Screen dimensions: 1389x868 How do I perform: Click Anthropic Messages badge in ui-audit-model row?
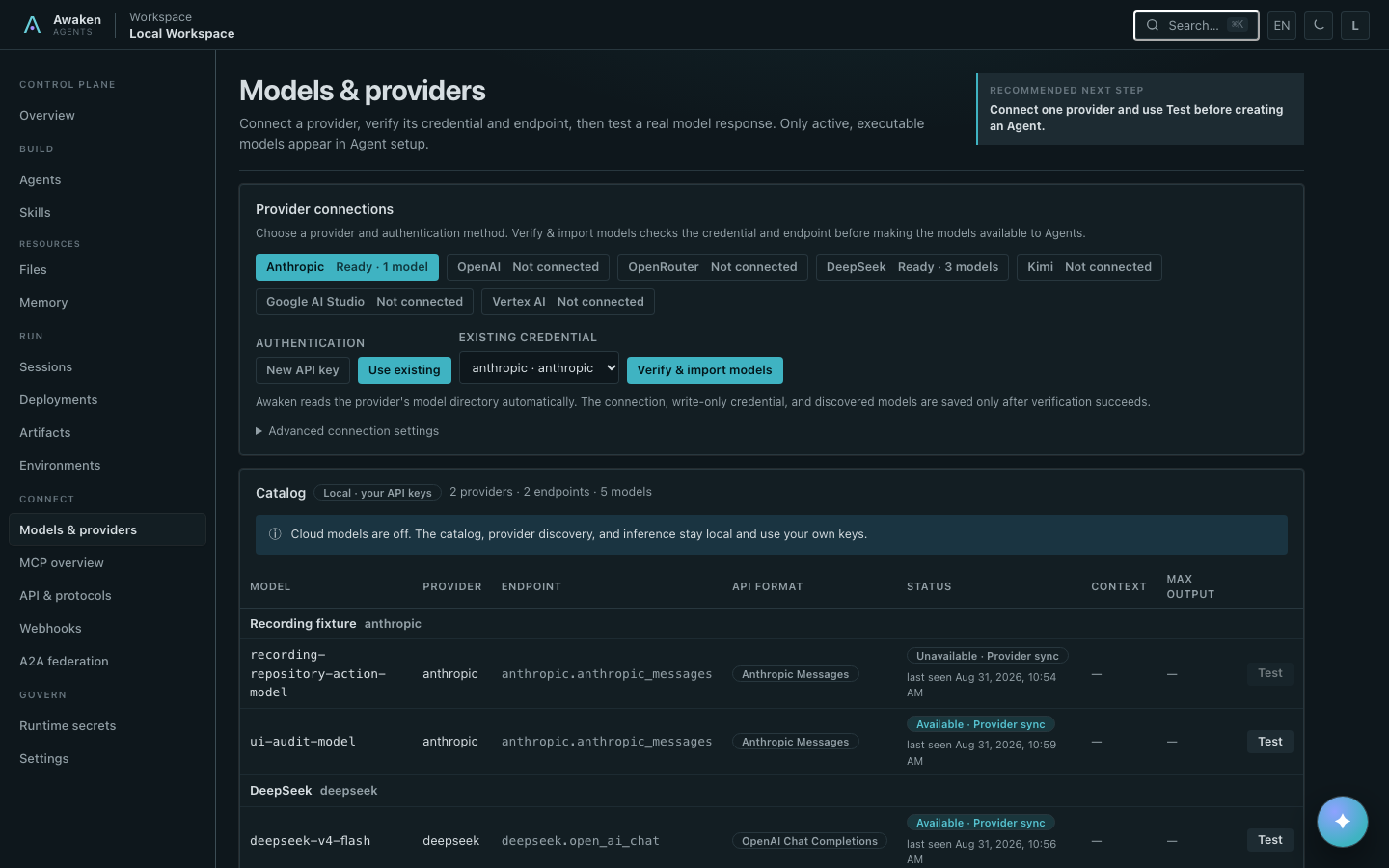(795, 742)
